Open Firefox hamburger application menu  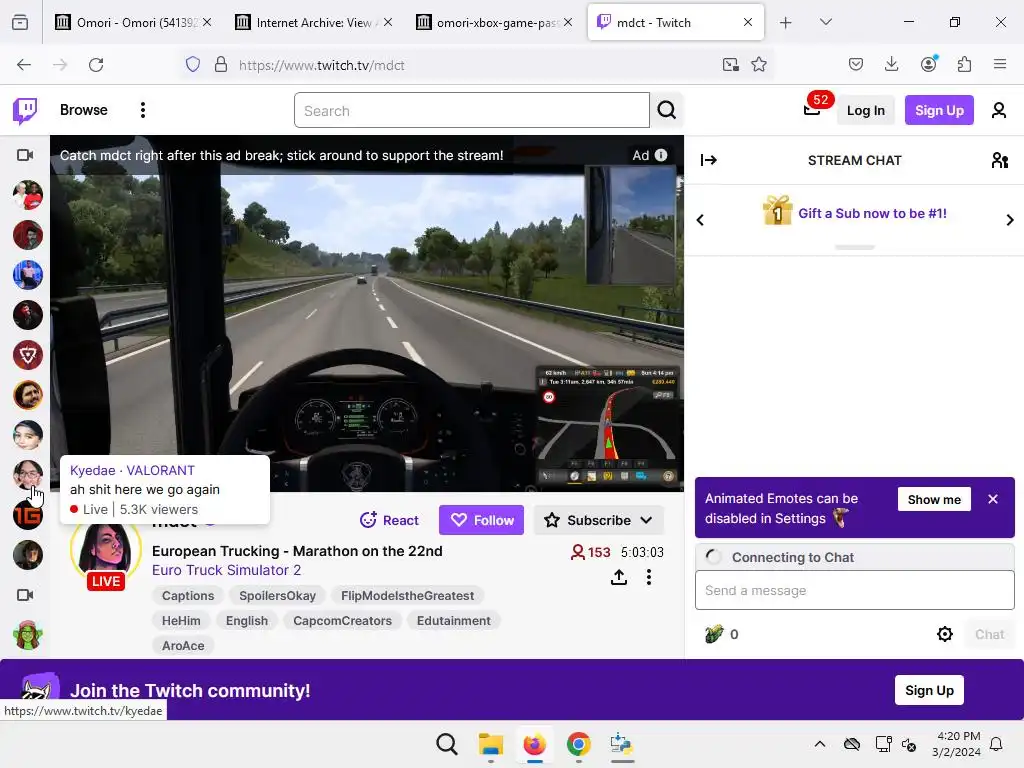pyautogui.click(x=1000, y=64)
